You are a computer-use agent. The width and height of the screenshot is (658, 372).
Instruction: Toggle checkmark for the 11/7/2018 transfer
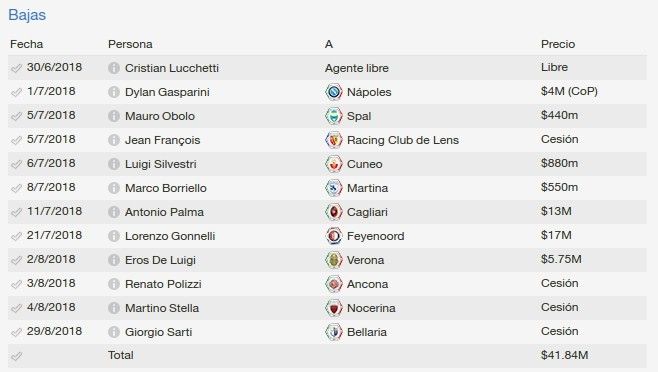click(x=16, y=212)
